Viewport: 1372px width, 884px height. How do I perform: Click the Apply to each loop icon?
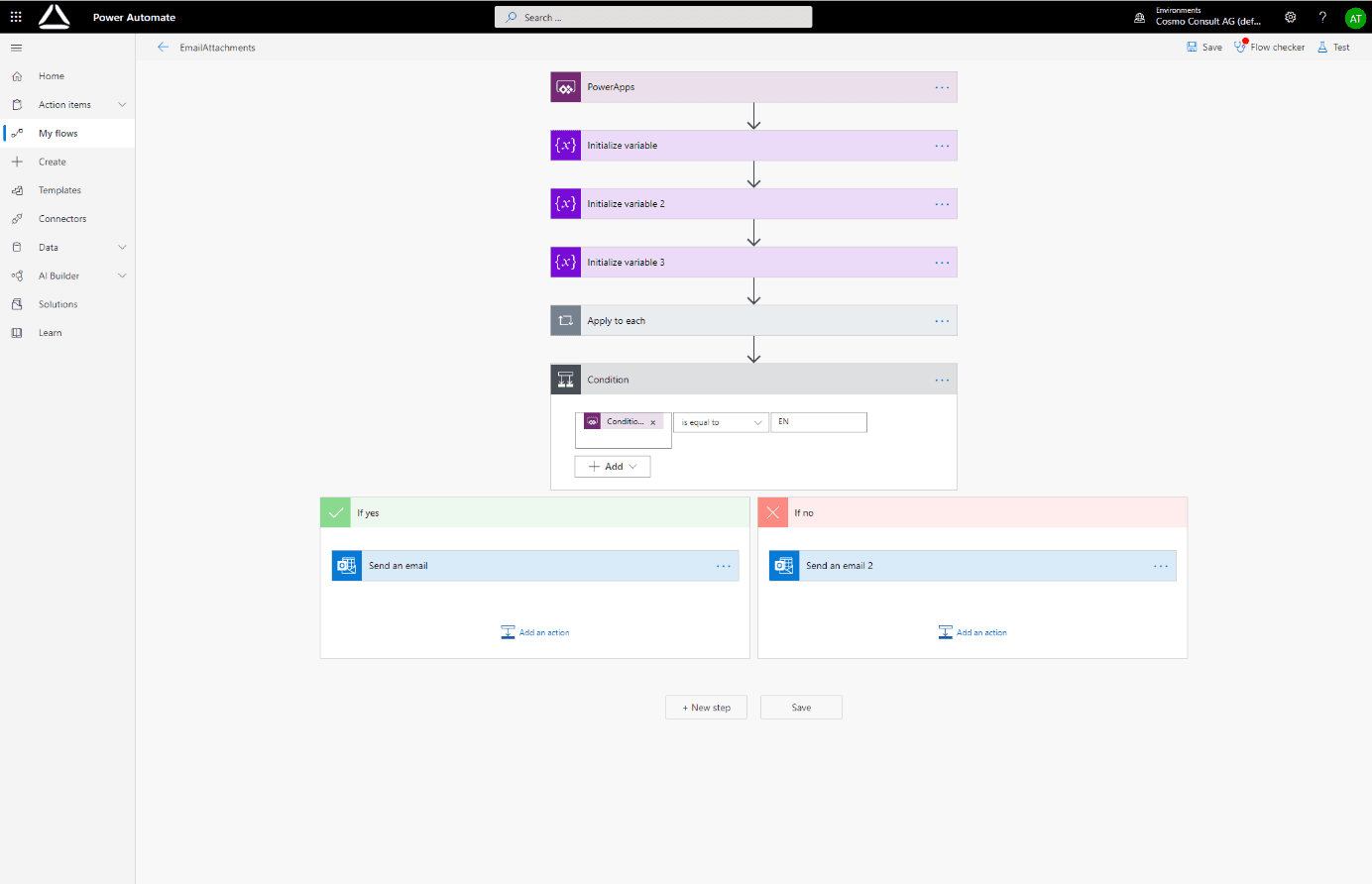tap(566, 321)
